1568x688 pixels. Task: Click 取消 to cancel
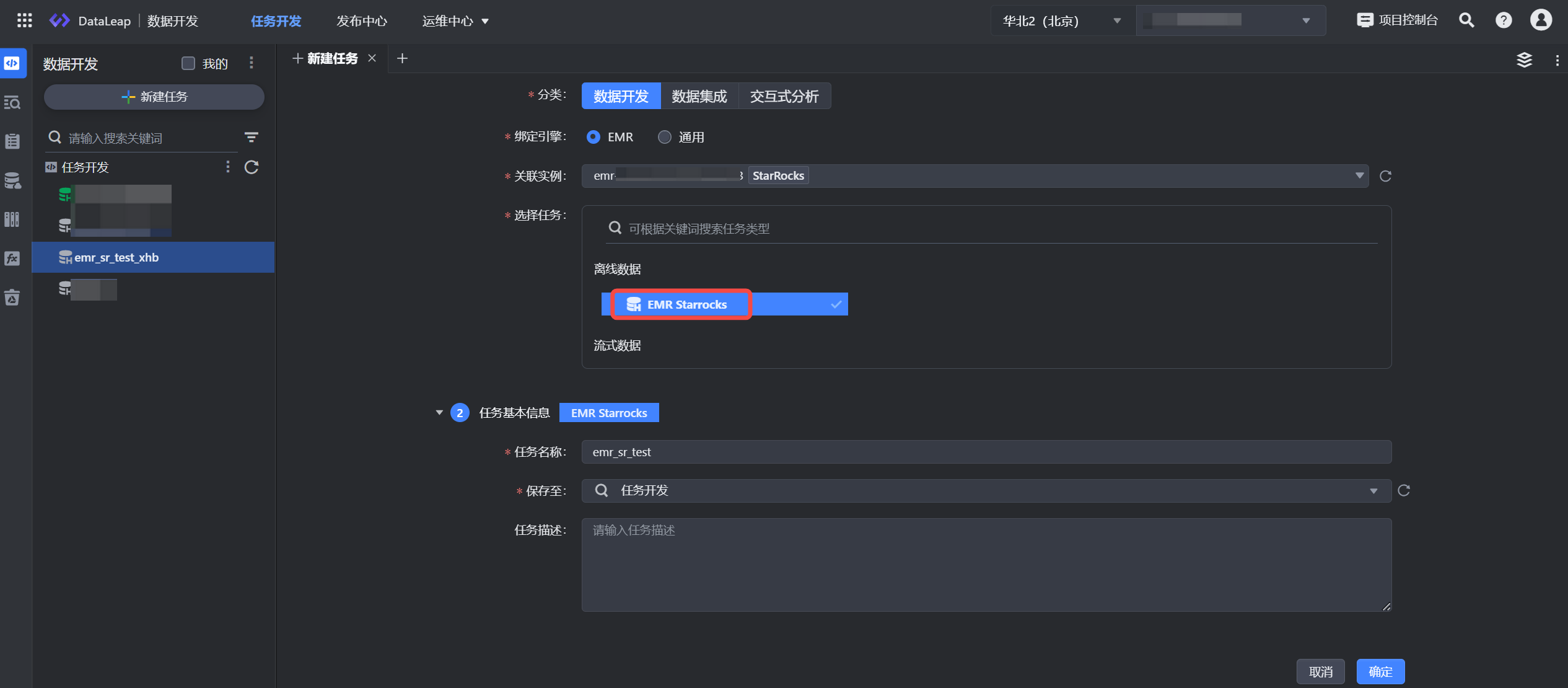tap(1321, 671)
